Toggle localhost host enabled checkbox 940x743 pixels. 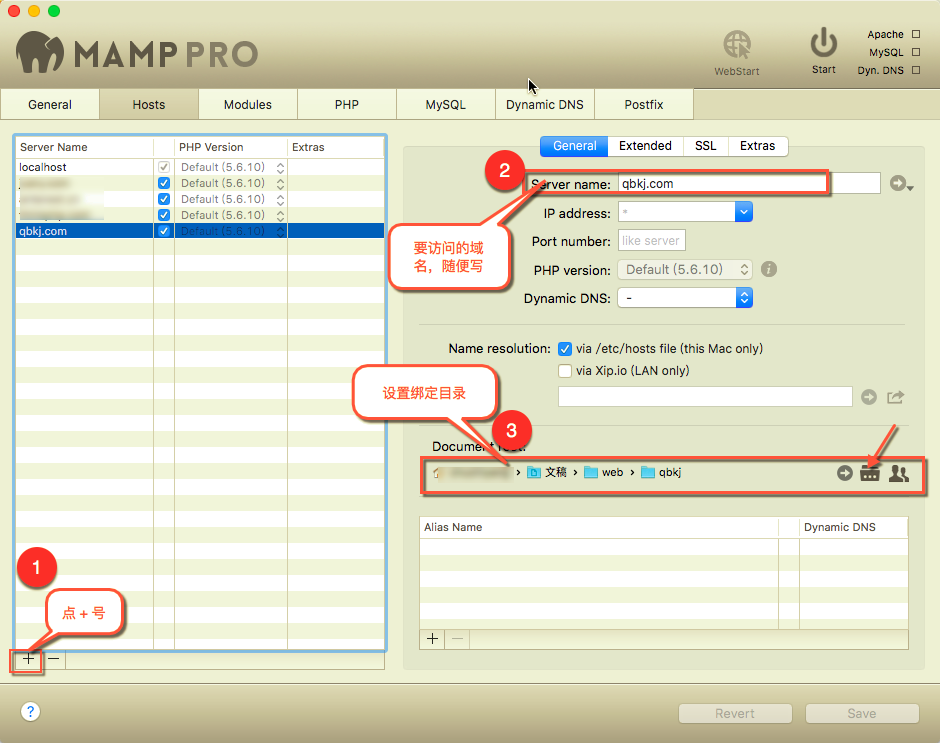point(164,167)
